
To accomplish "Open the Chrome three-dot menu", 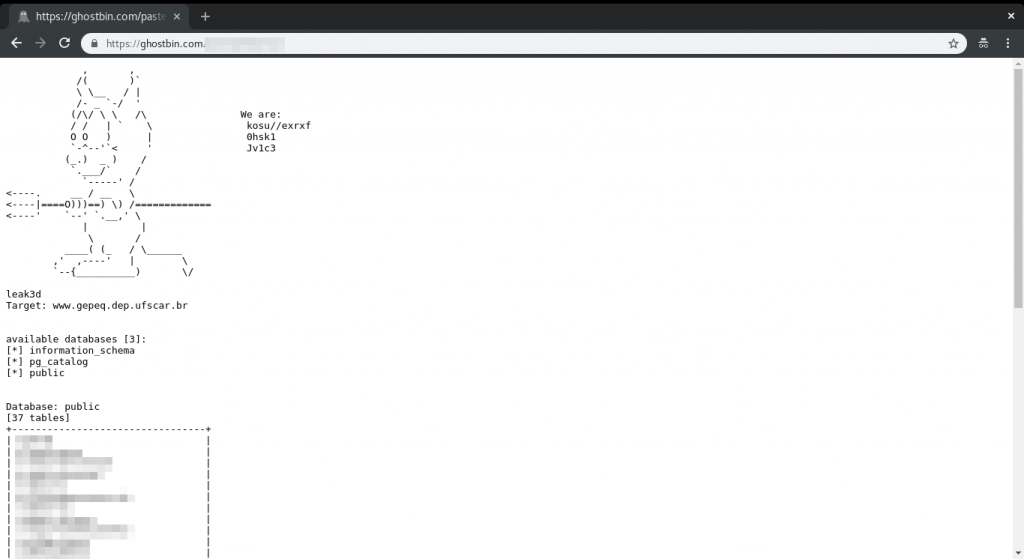I will (x=1008, y=44).
